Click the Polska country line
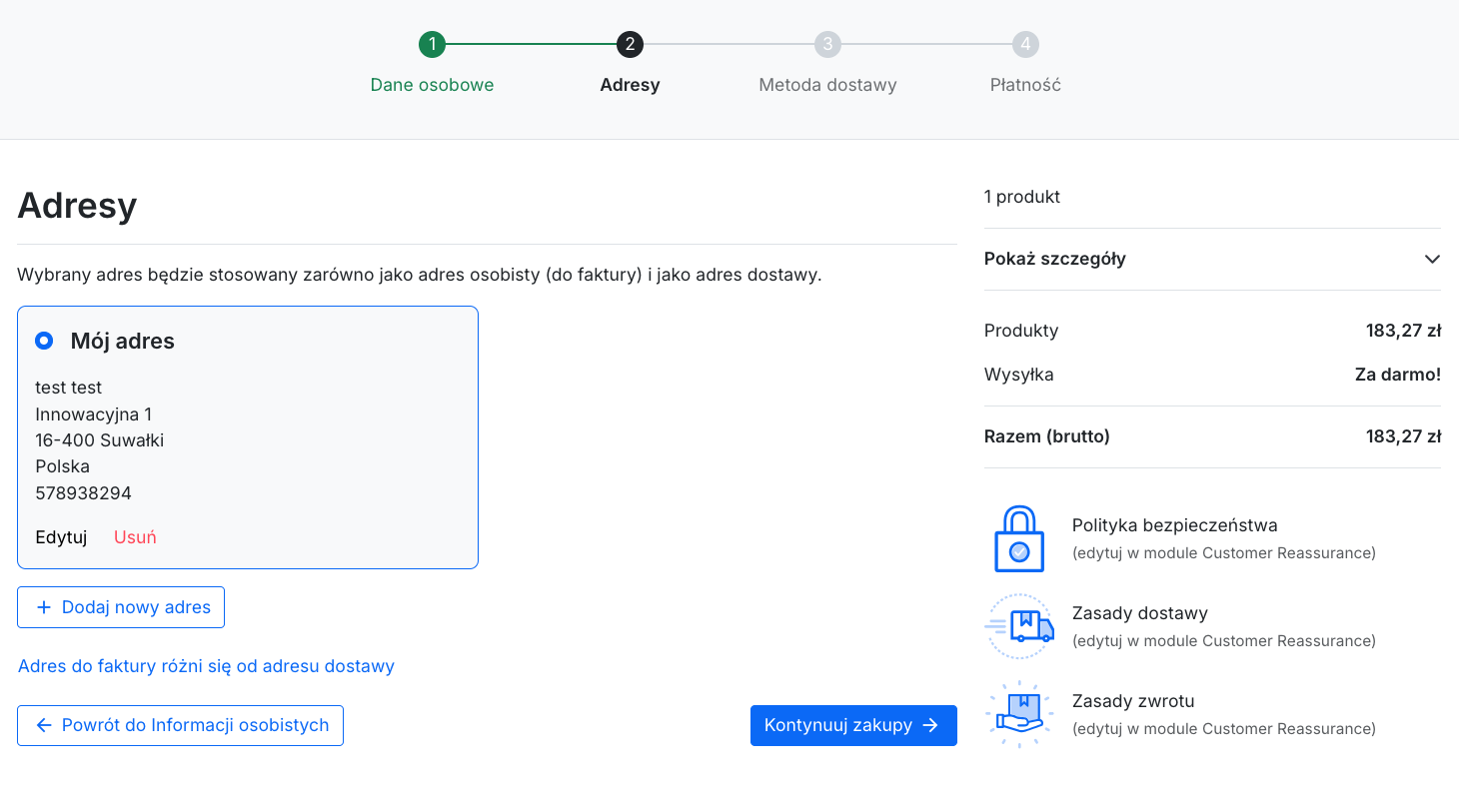The image size is (1459, 812). click(x=62, y=466)
